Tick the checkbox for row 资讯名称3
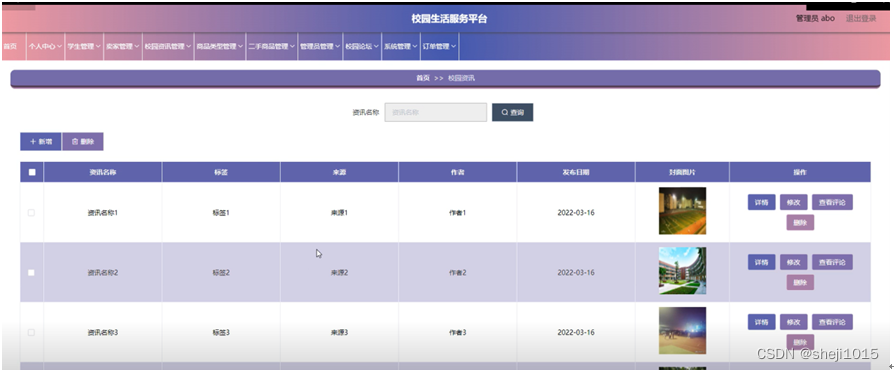894x371 pixels. pos(31,332)
